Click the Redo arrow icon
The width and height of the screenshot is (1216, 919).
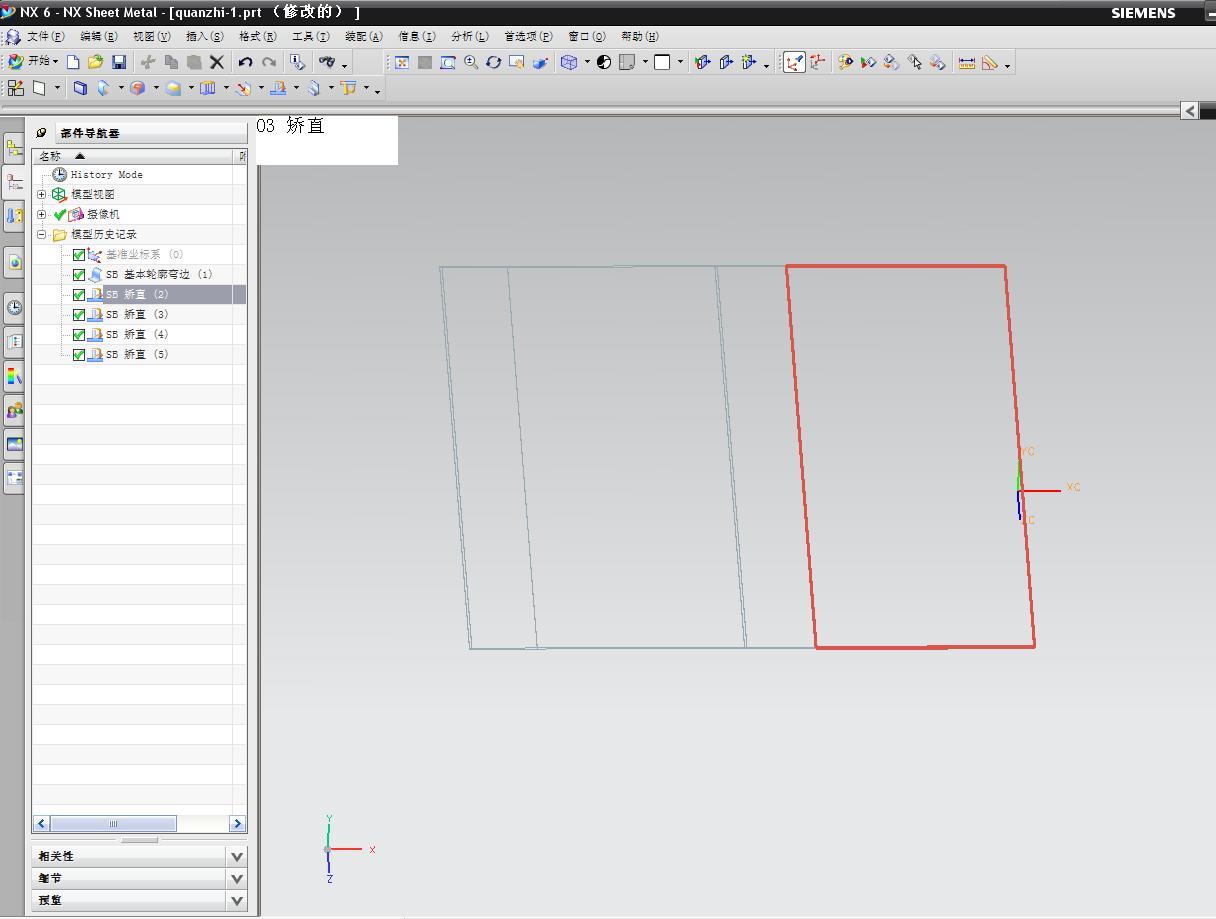pos(268,62)
